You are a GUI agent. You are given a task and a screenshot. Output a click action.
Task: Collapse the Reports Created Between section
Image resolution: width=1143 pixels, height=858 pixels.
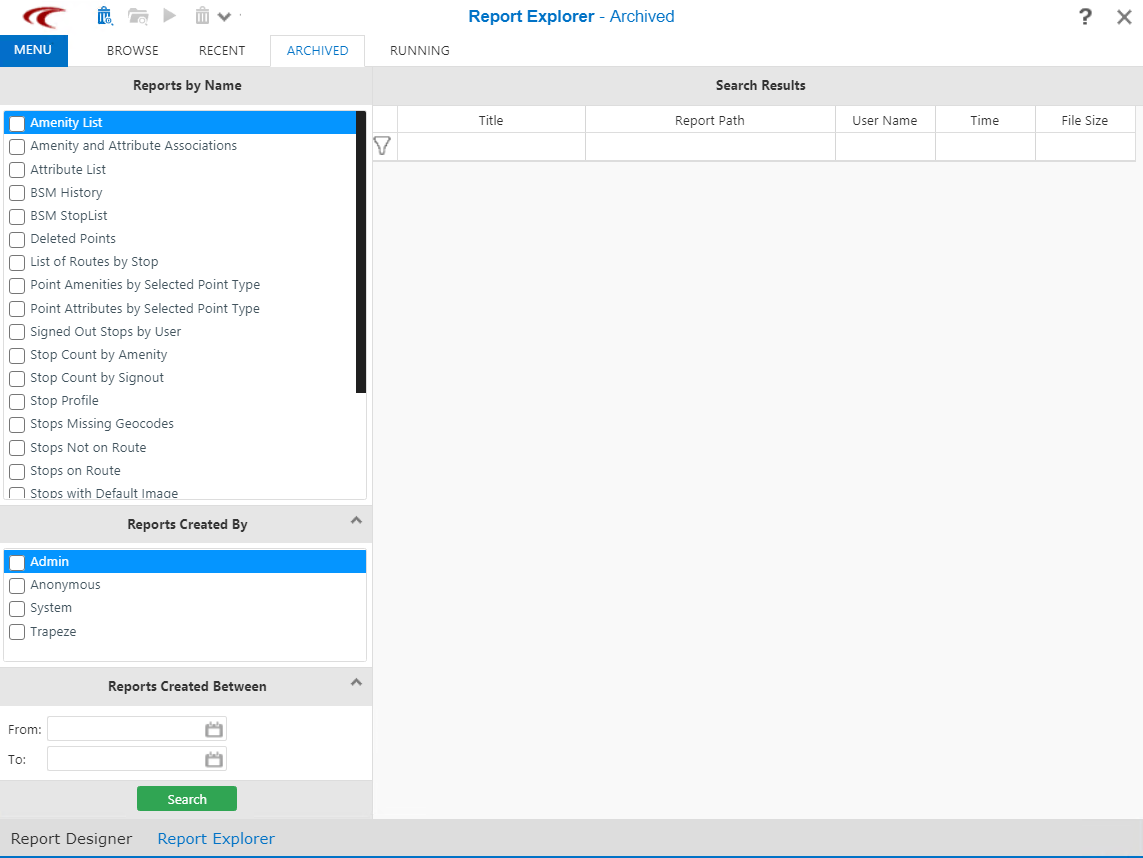[x=355, y=683]
